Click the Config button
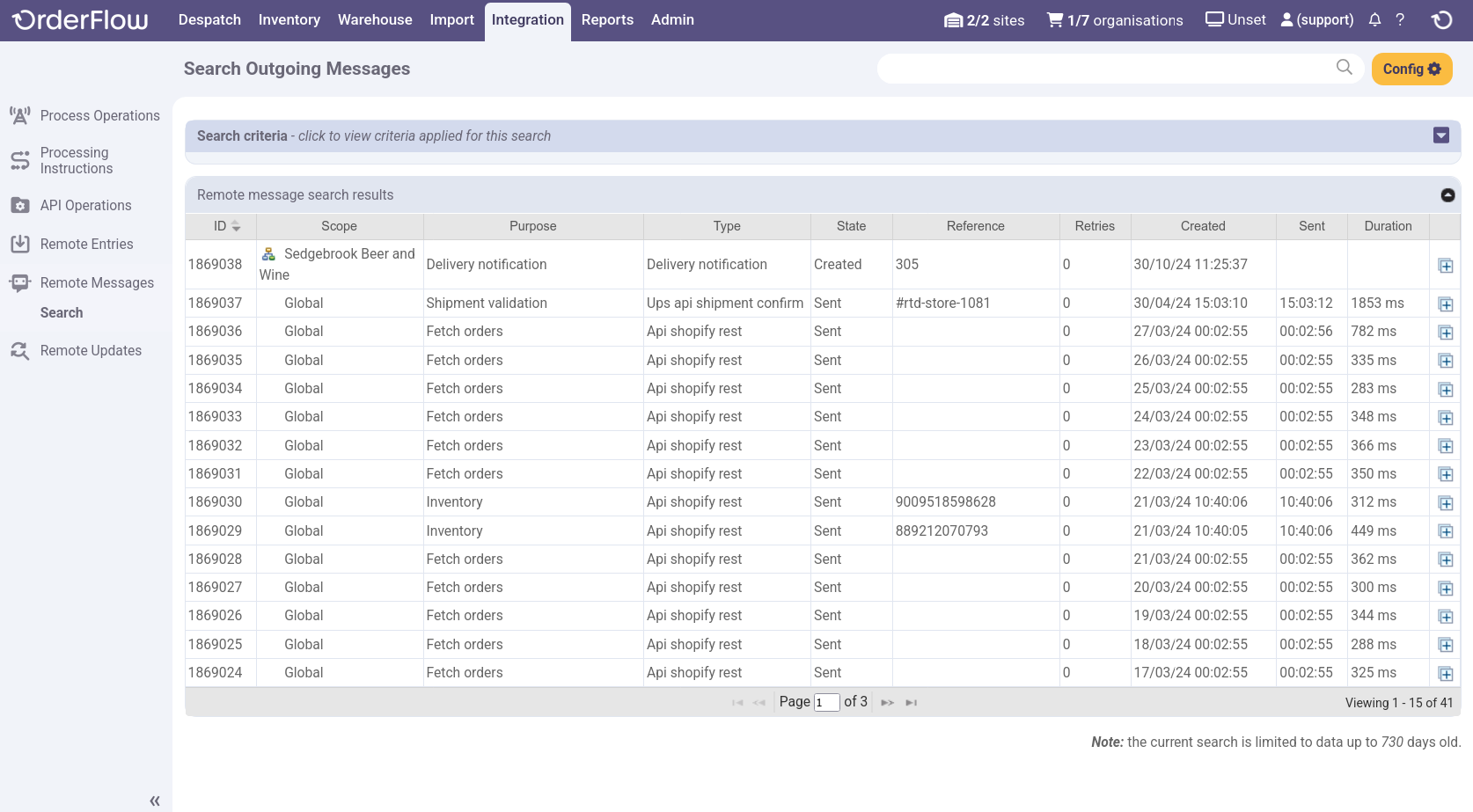 (1411, 69)
